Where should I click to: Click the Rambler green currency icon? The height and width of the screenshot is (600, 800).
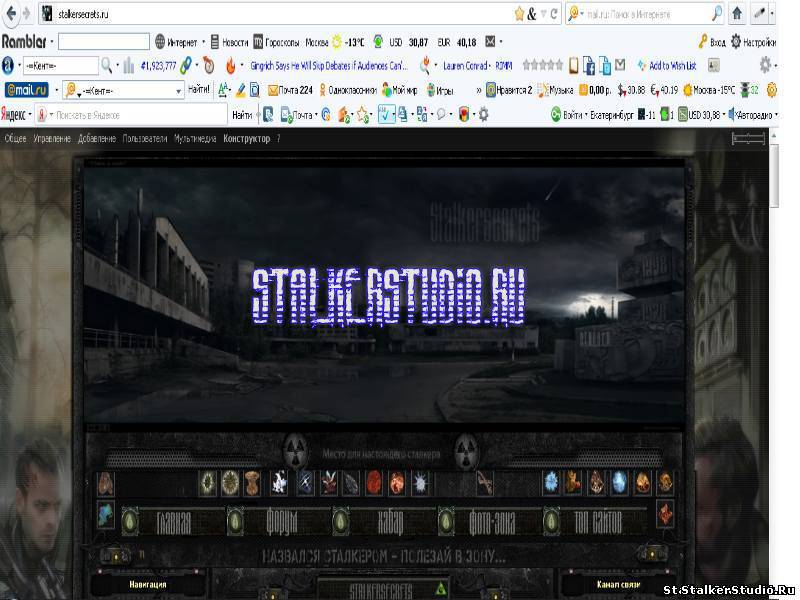coord(378,41)
